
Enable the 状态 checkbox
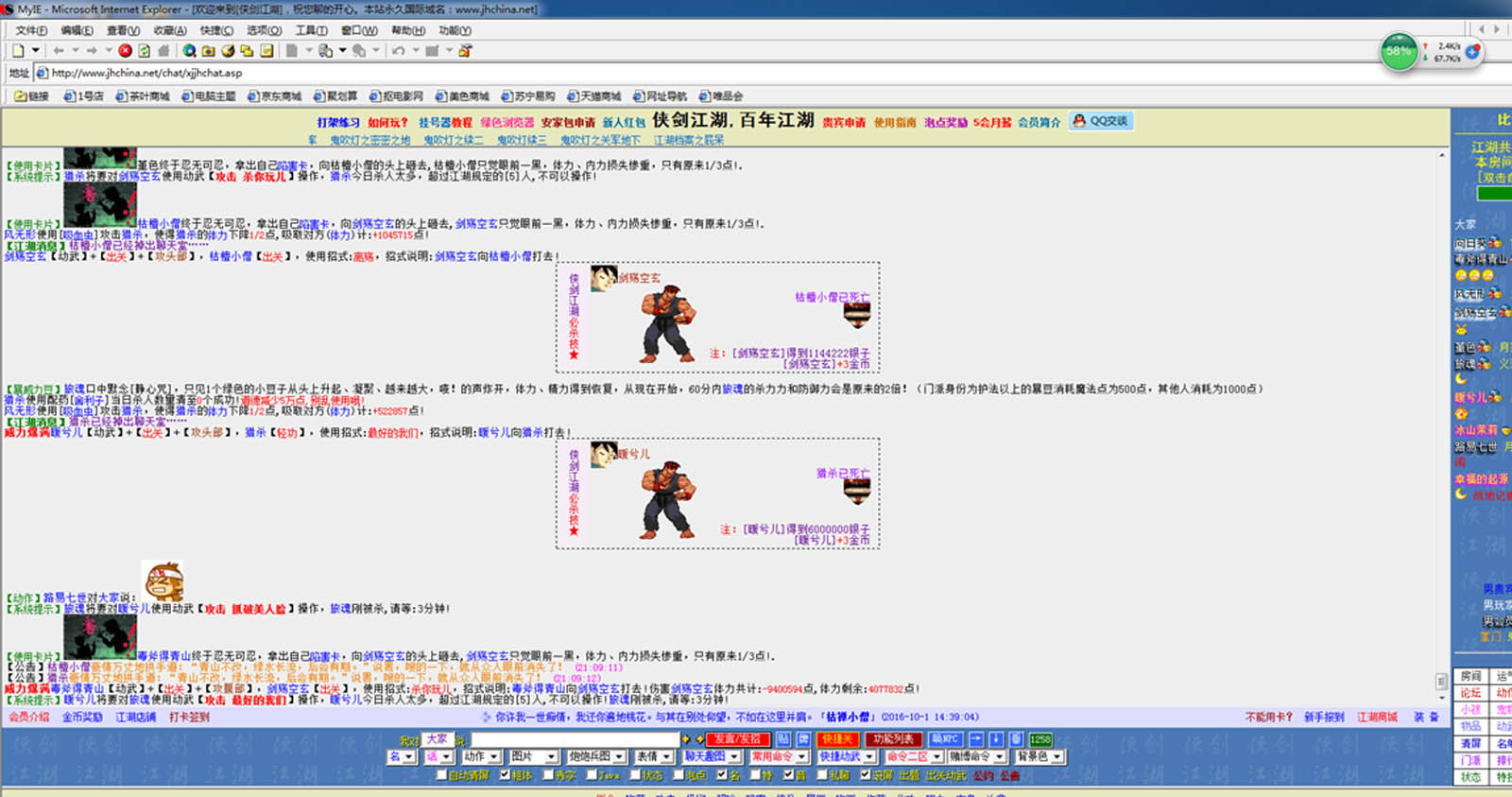pos(635,774)
